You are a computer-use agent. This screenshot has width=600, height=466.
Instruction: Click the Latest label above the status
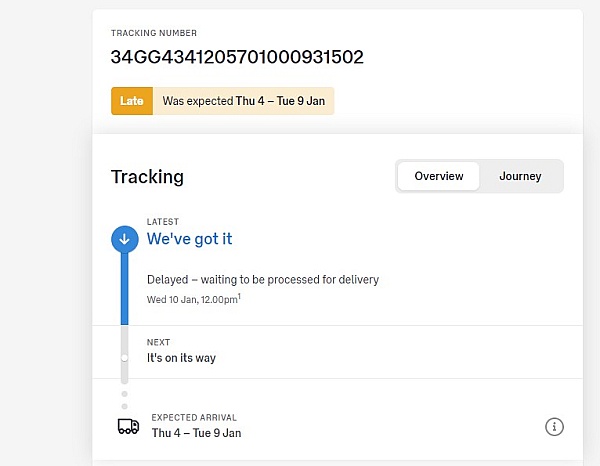click(x=160, y=221)
